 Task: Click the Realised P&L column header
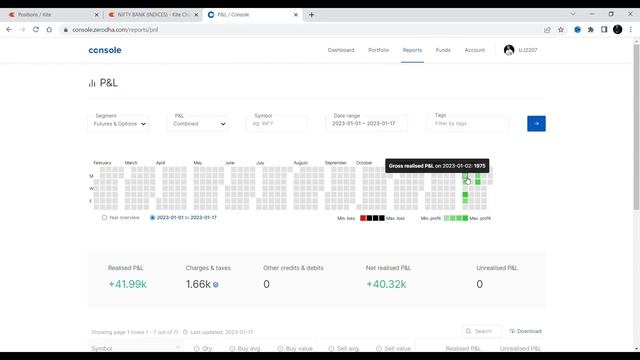(462, 349)
